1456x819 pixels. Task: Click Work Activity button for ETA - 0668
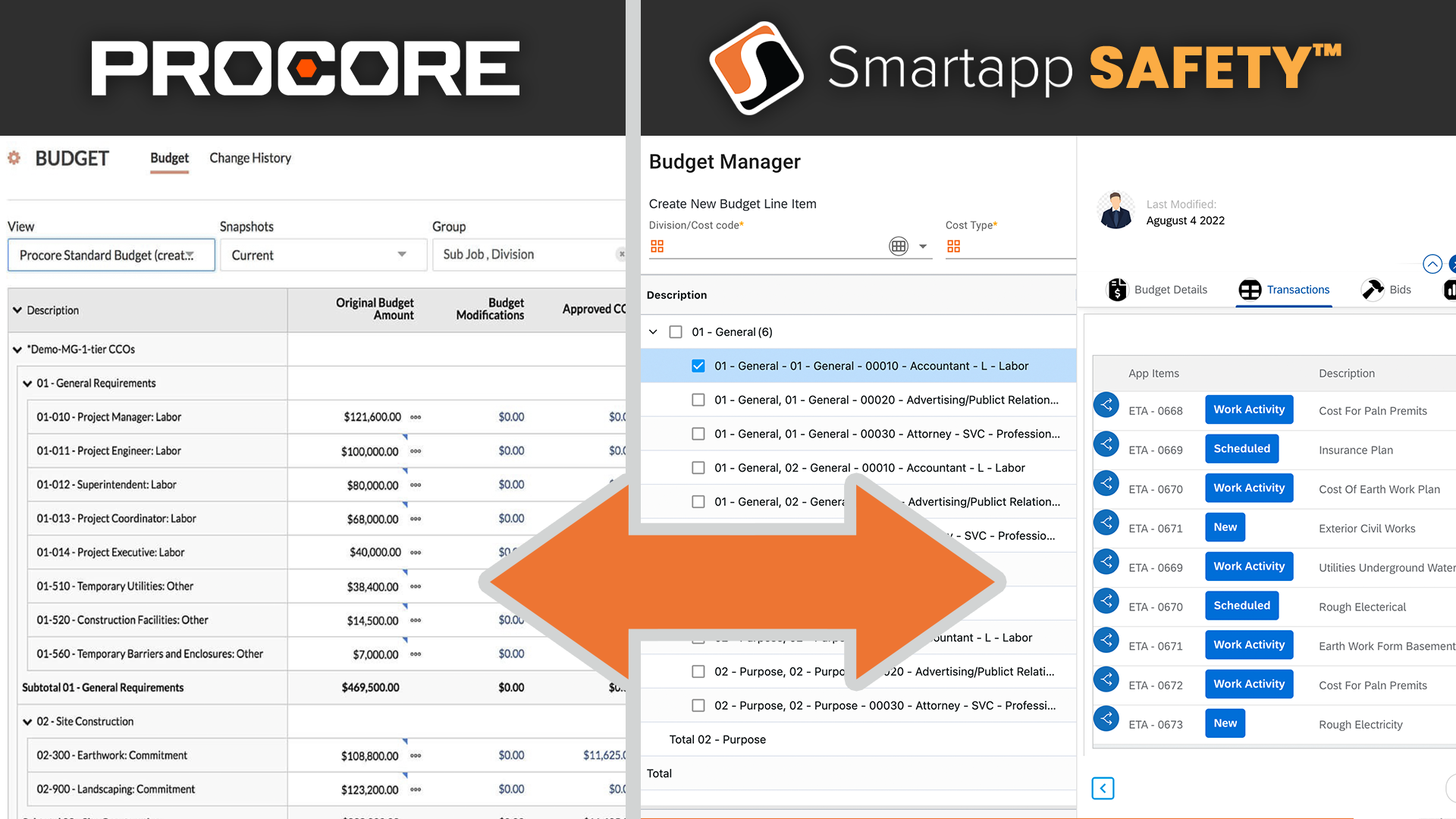[x=1249, y=409]
